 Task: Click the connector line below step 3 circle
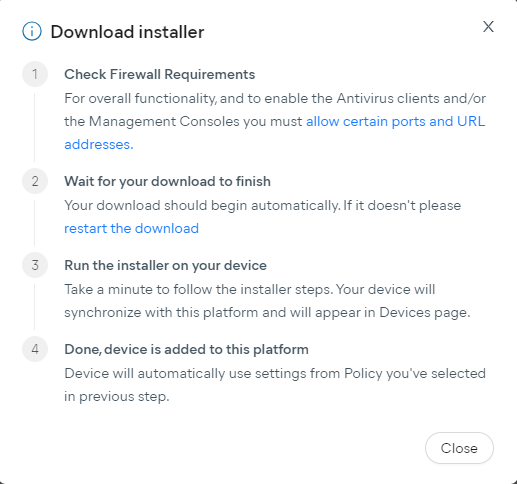[x=35, y=307]
